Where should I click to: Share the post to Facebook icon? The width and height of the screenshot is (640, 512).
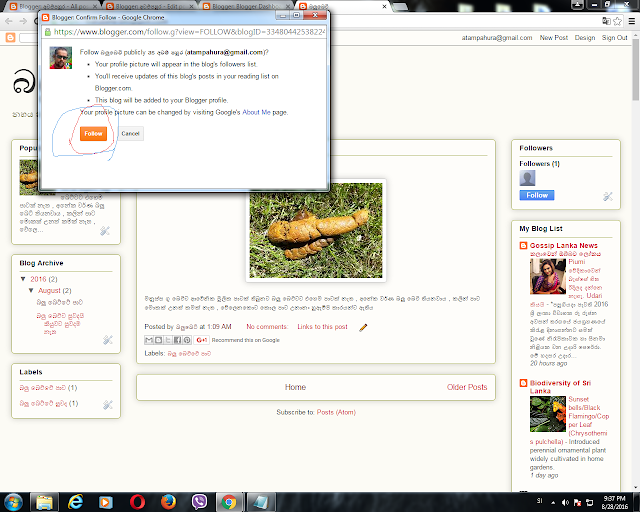177,340
